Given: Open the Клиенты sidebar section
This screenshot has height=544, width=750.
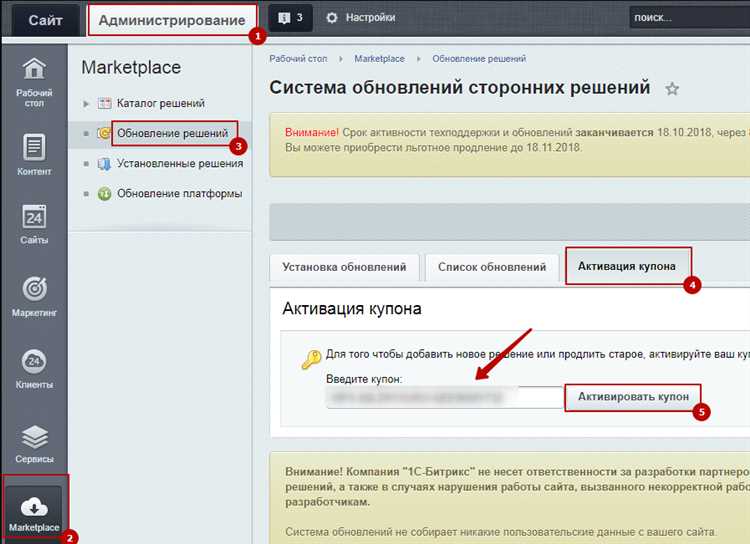Looking at the screenshot, I should [x=34, y=369].
